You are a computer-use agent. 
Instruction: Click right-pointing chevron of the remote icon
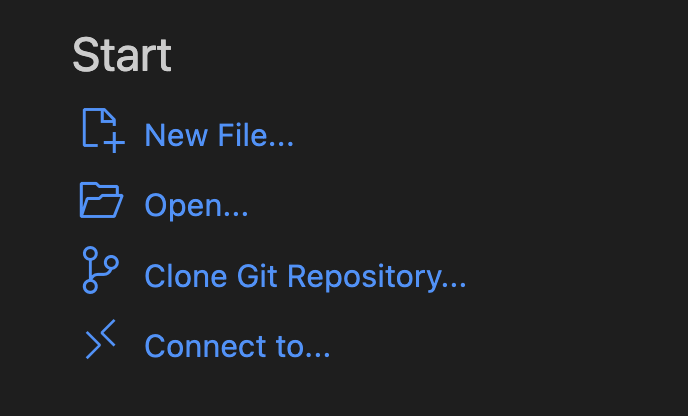pos(93,345)
